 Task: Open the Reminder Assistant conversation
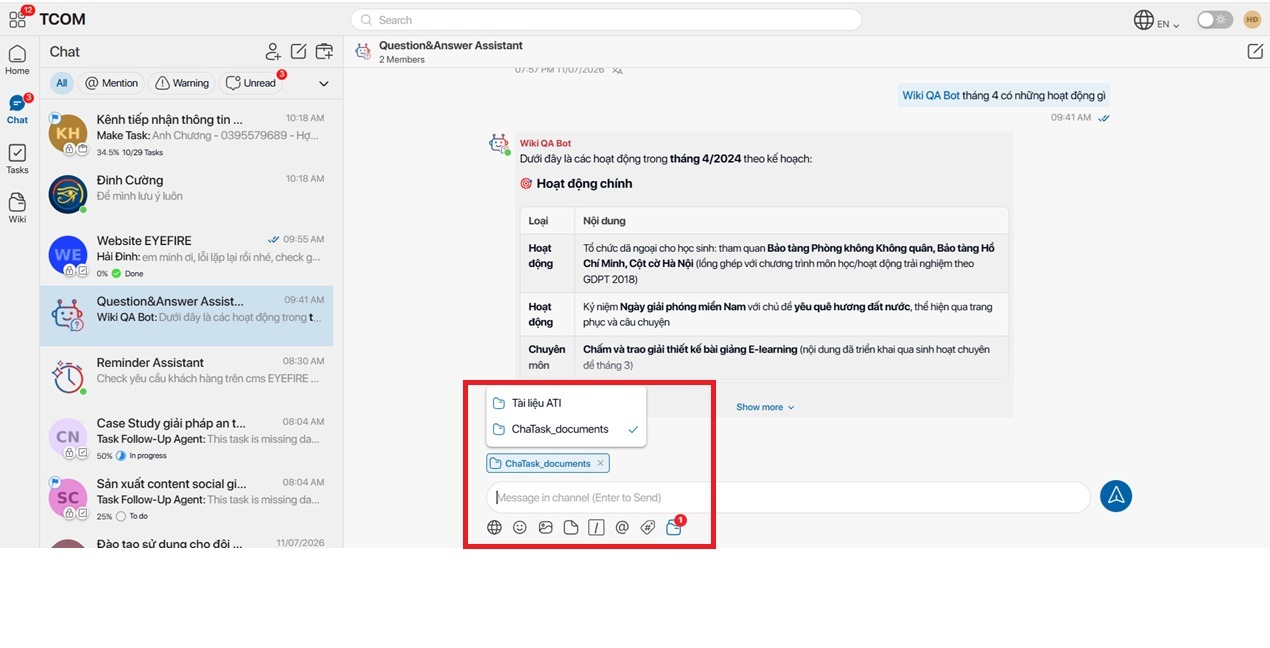tap(187, 377)
